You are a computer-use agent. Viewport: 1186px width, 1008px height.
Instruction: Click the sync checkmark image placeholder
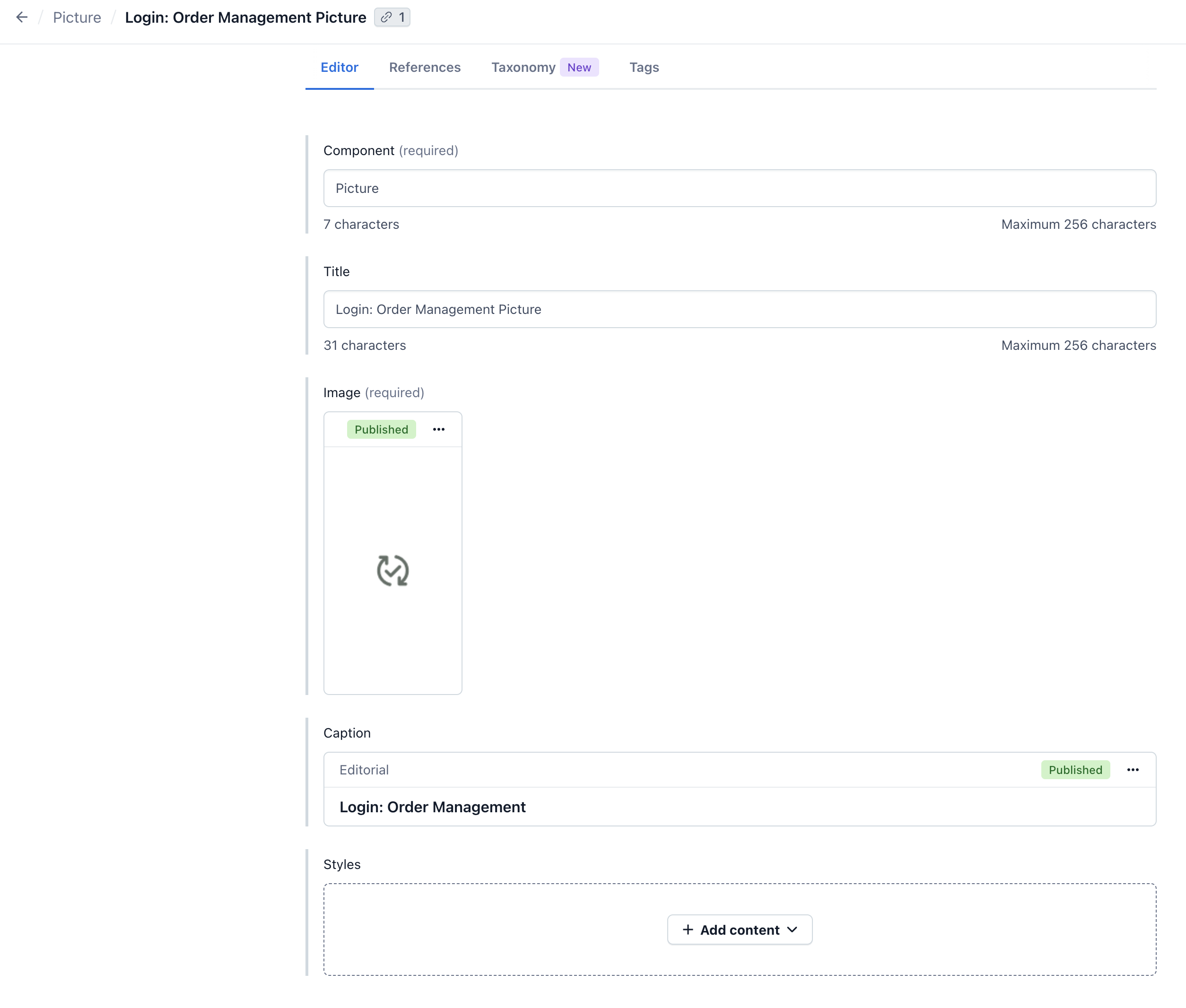[x=392, y=570]
